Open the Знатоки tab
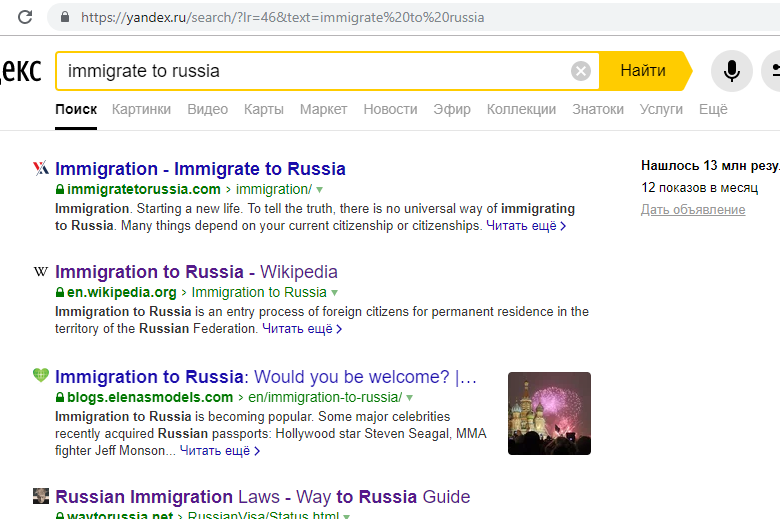The width and height of the screenshot is (780, 519). pyautogui.click(x=598, y=109)
